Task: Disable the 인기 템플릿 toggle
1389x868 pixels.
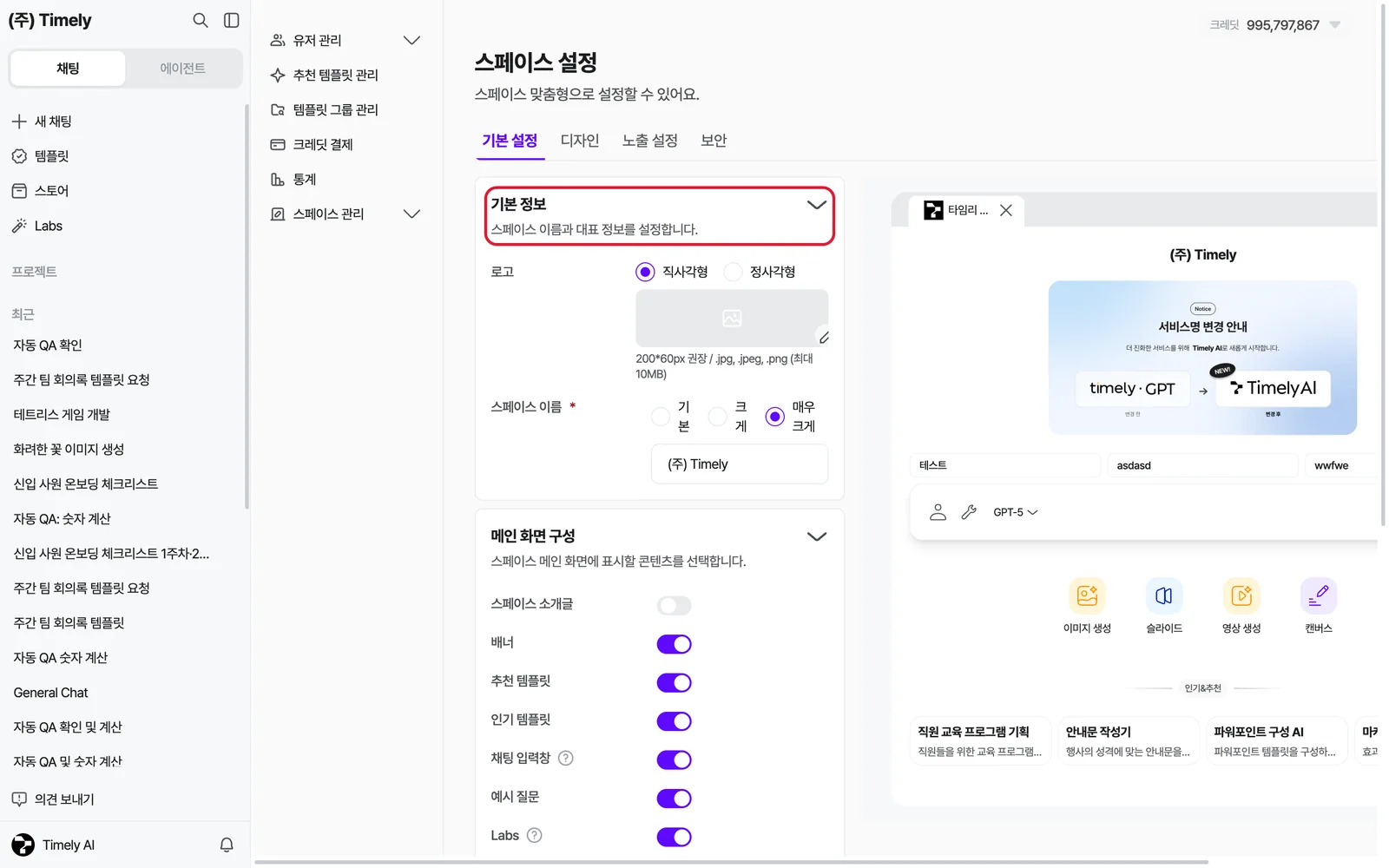Action: [x=674, y=721]
